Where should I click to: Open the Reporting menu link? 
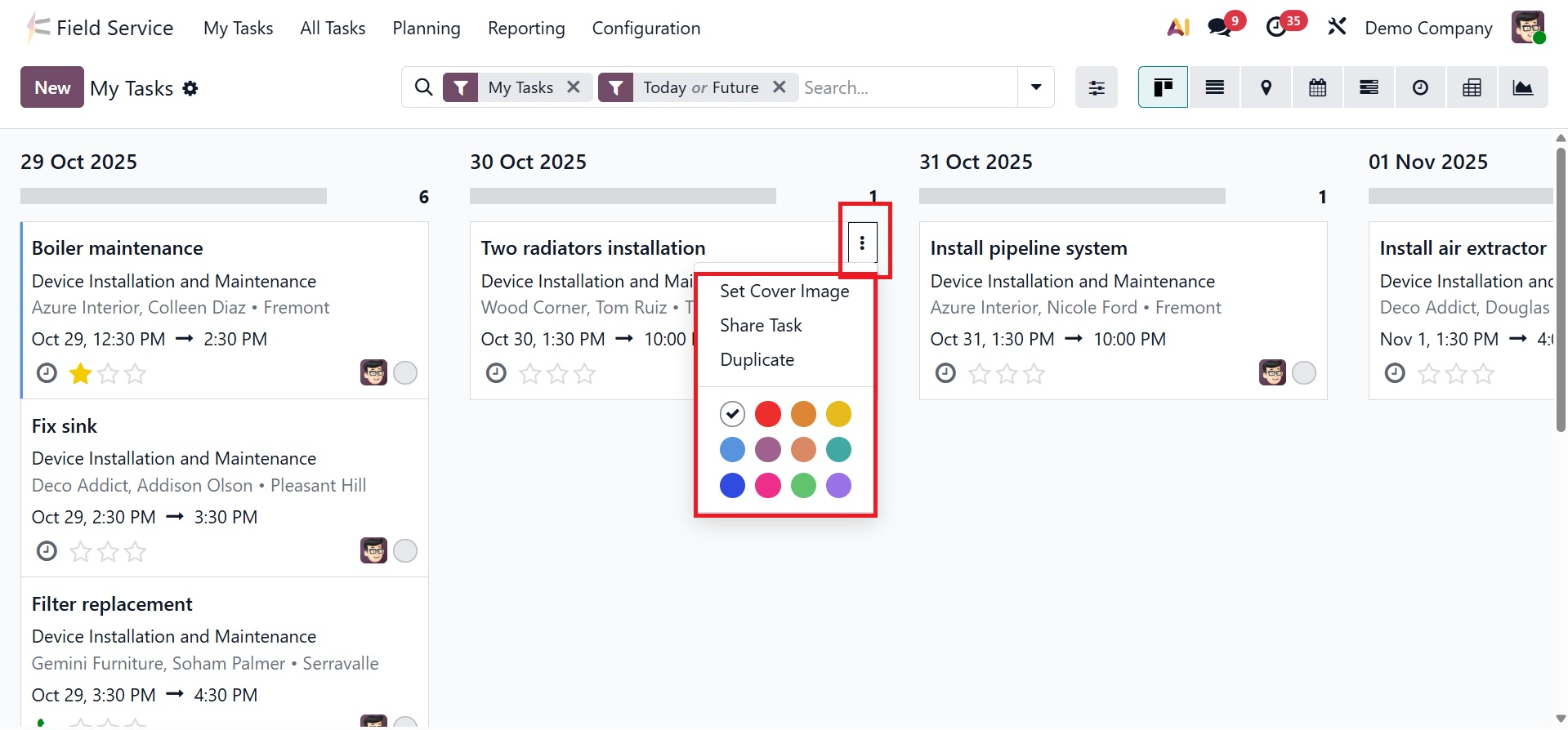526,29
